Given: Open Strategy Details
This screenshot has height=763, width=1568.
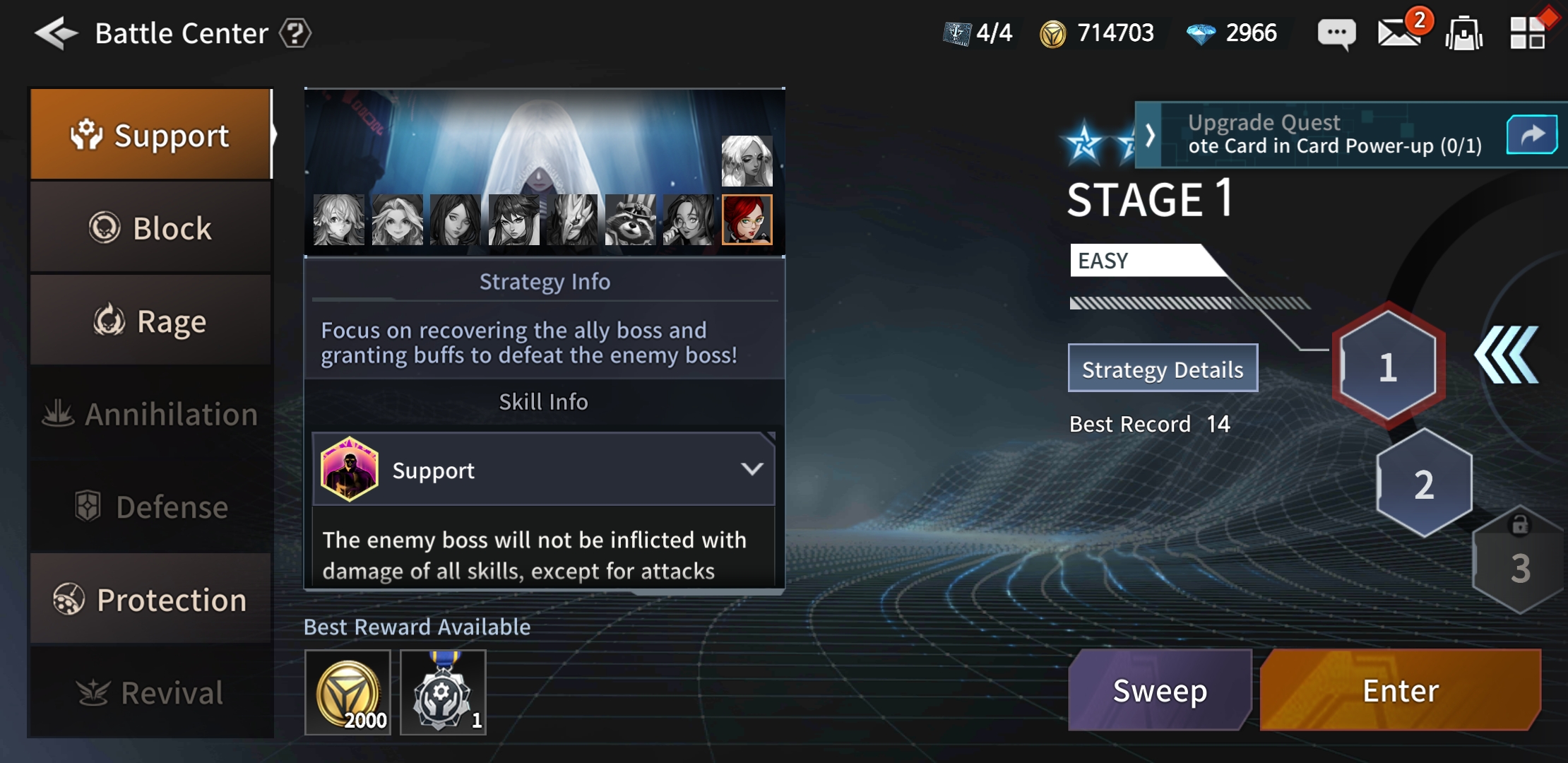Looking at the screenshot, I should [x=1163, y=368].
